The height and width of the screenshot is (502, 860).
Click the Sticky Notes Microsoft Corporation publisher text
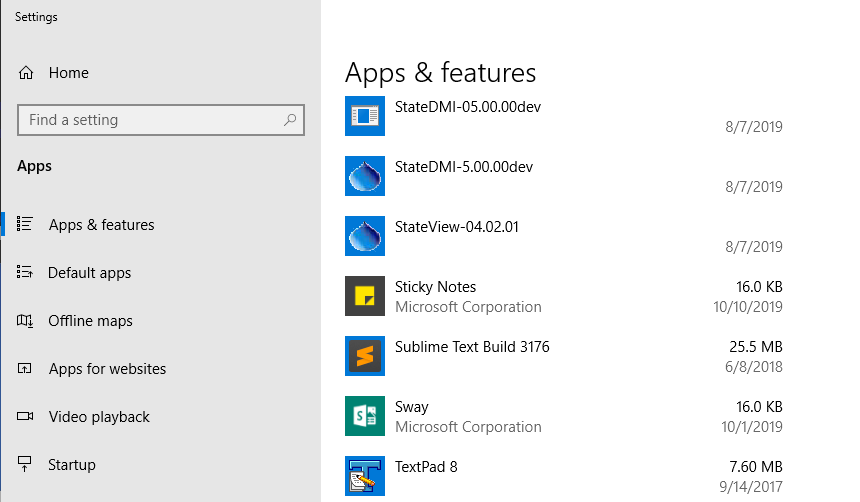tap(468, 307)
